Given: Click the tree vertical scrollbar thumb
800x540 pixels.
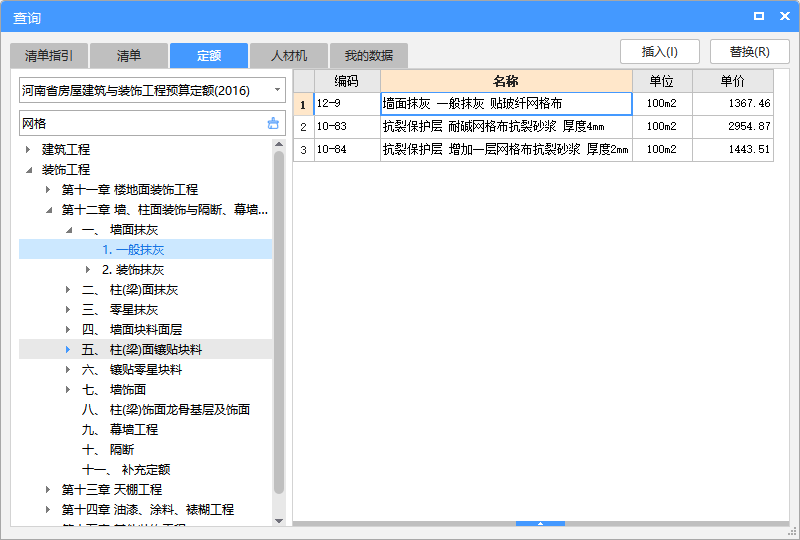Looking at the screenshot, I should tap(279, 323).
